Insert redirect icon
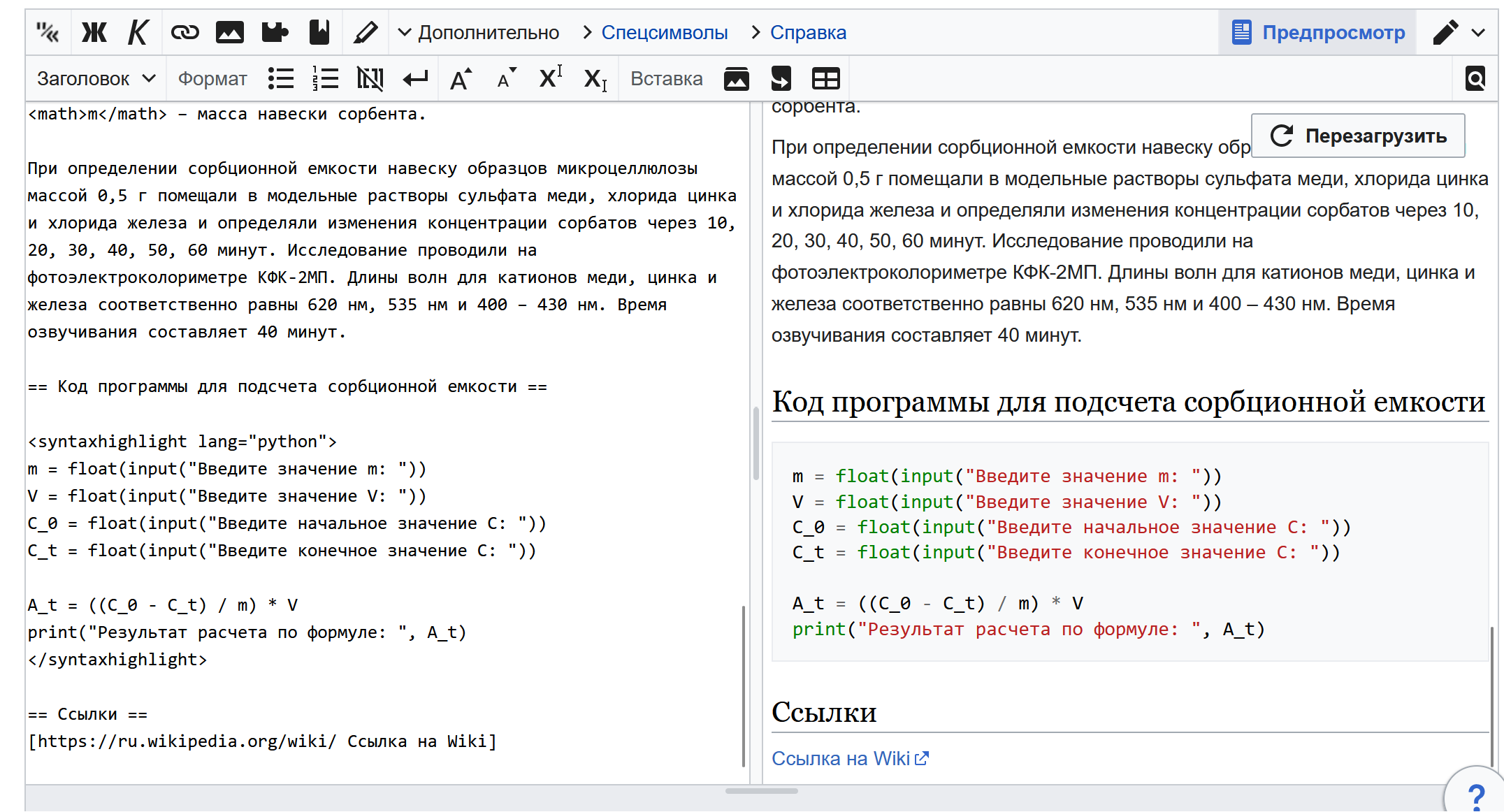The width and height of the screenshot is (1504, 812). point(781,79)
